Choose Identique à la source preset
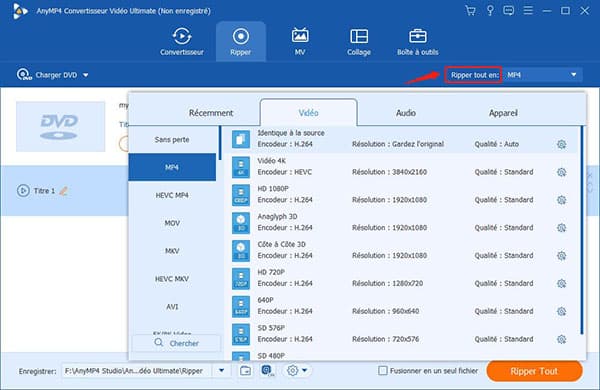The height and width of the screenshot is (390, 600). click(x=400, y=139)
